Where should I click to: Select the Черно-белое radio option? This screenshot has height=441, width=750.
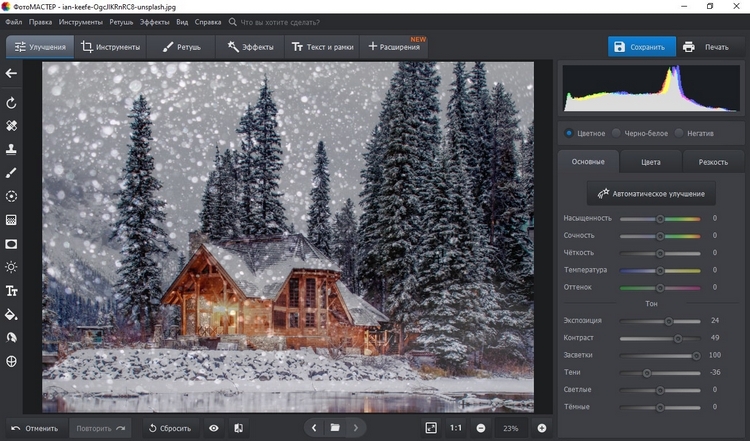coord(616,133)
